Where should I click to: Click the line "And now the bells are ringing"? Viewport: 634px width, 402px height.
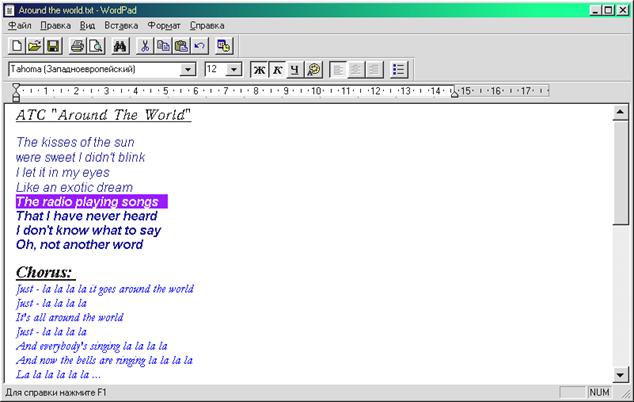(x=81, y=360)
